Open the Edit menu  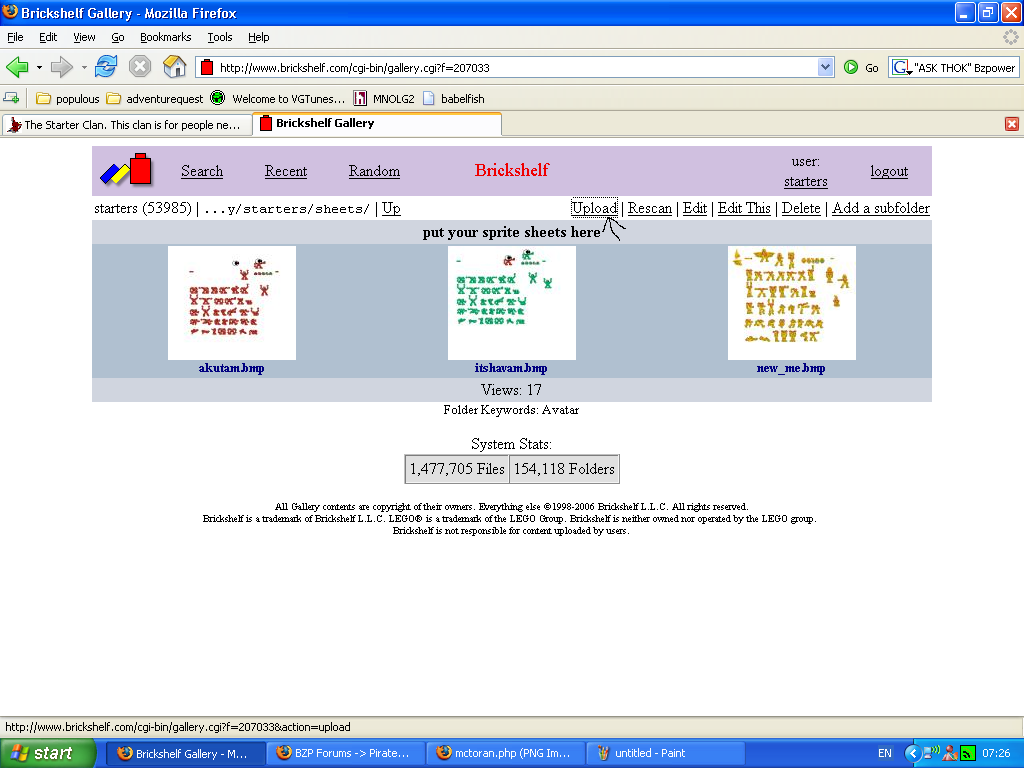click(48, 37)
